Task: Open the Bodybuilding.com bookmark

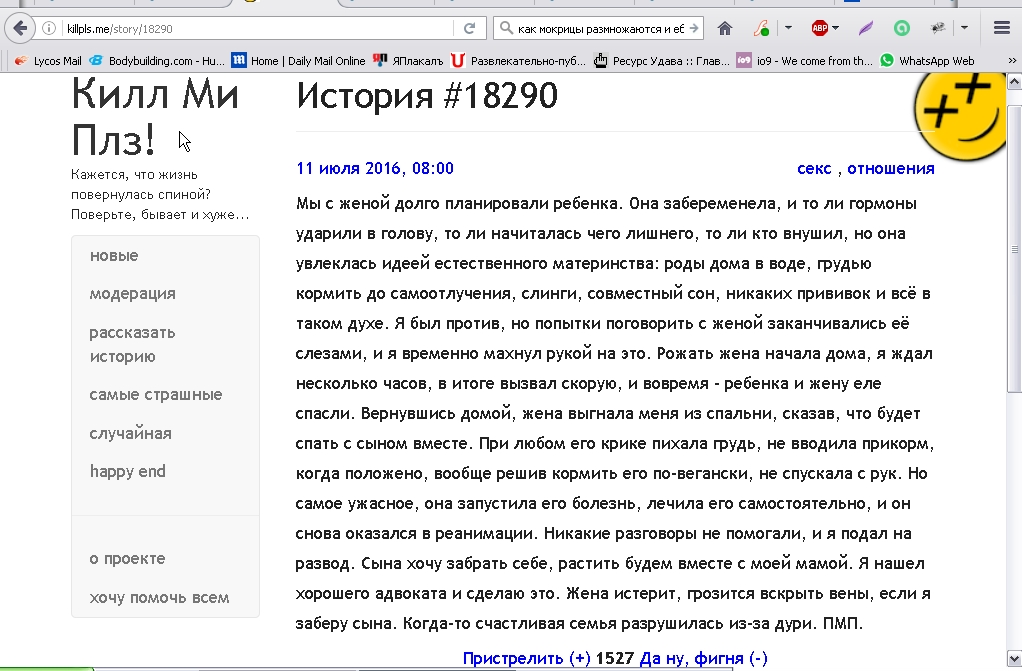Action: [x=157, y=61]
